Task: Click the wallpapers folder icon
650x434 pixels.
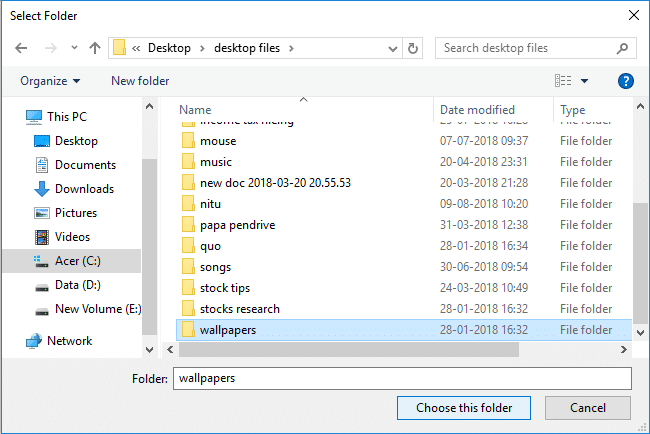Action: pos(188,330)
